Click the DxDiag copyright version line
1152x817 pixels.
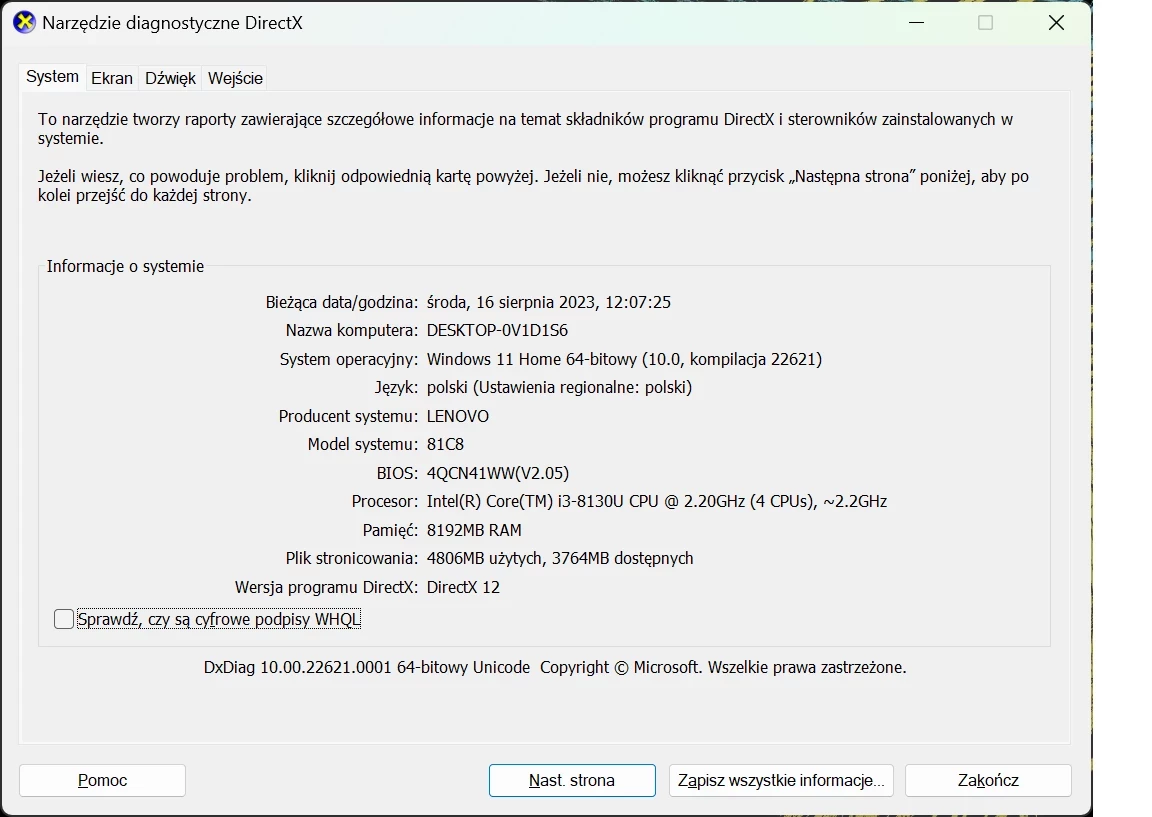coord(555,667)
